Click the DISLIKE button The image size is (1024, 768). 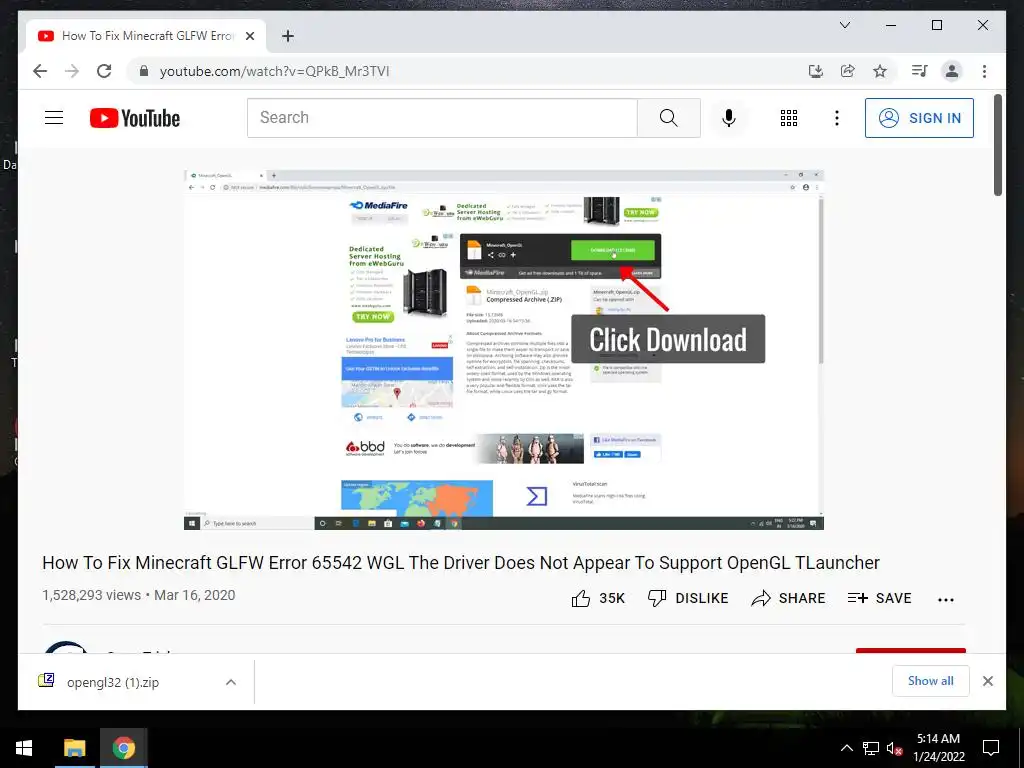click(688, 598)
